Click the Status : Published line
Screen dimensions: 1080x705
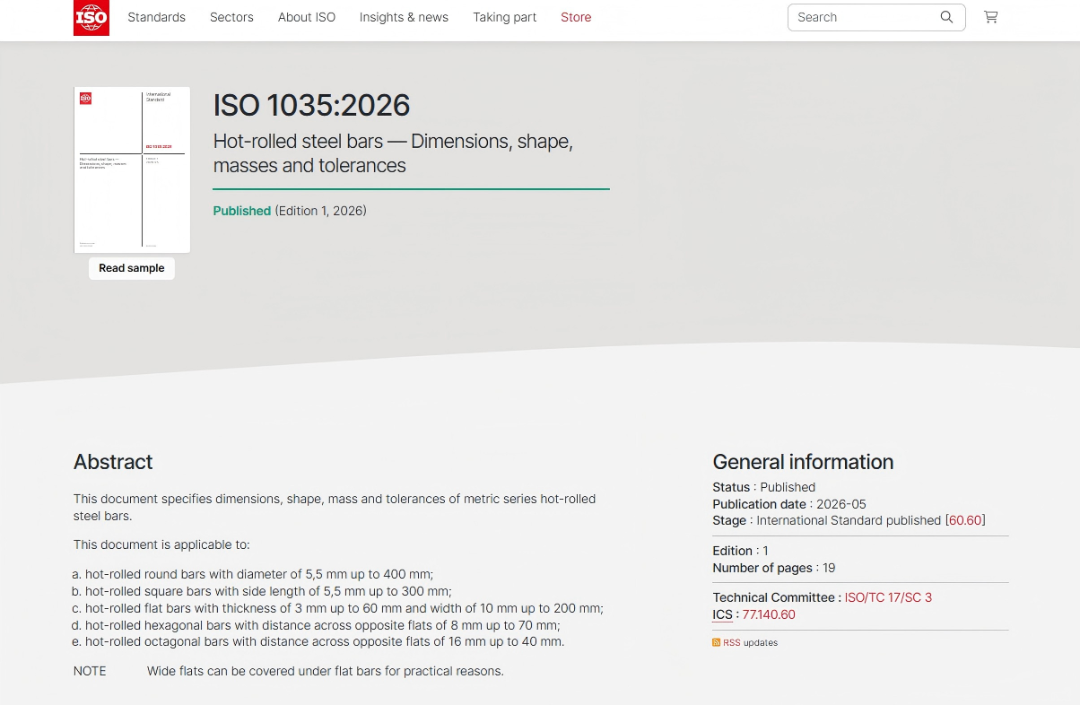point(764,487)
